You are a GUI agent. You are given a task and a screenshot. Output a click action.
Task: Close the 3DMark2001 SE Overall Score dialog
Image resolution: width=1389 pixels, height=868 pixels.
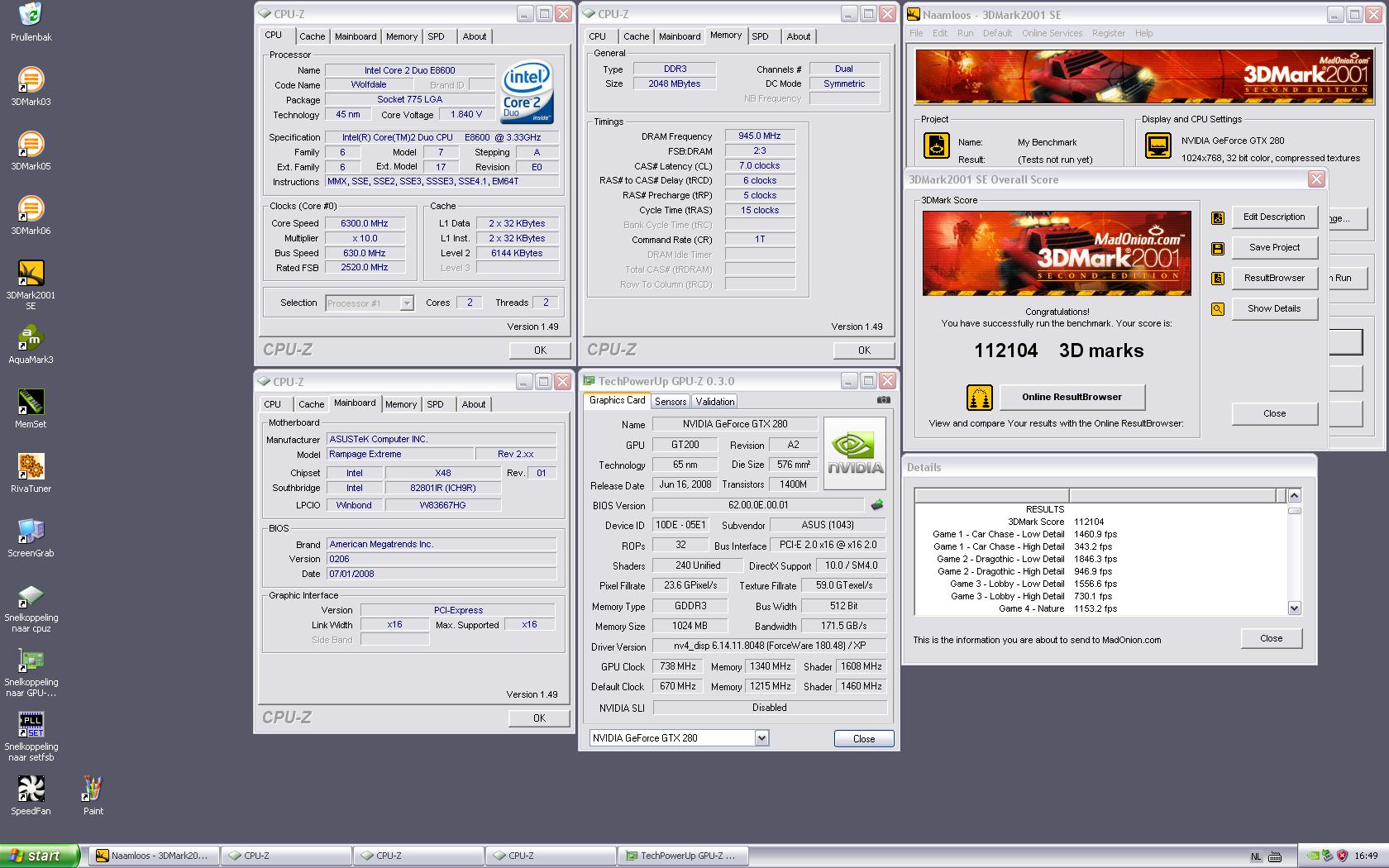pyautogui.click(x=1316, y=179)
